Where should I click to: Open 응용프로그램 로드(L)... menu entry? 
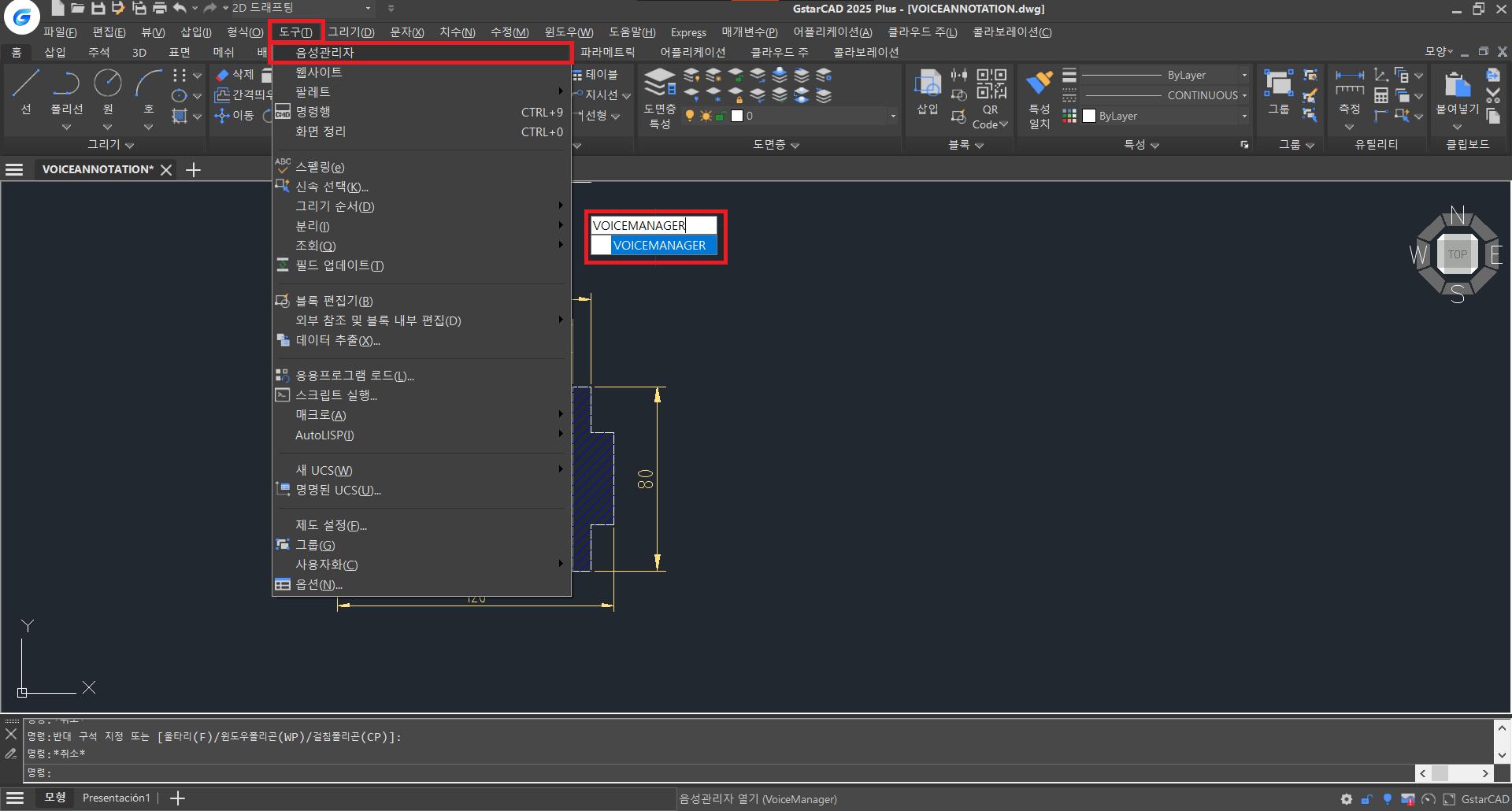point(421,376)
